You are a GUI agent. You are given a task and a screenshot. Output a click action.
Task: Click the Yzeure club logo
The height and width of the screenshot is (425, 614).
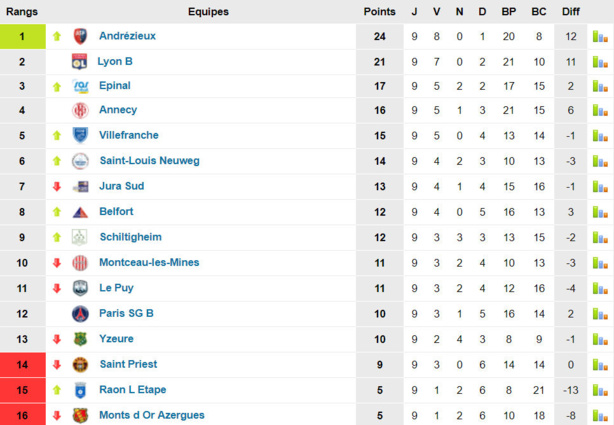pos(81,339)
